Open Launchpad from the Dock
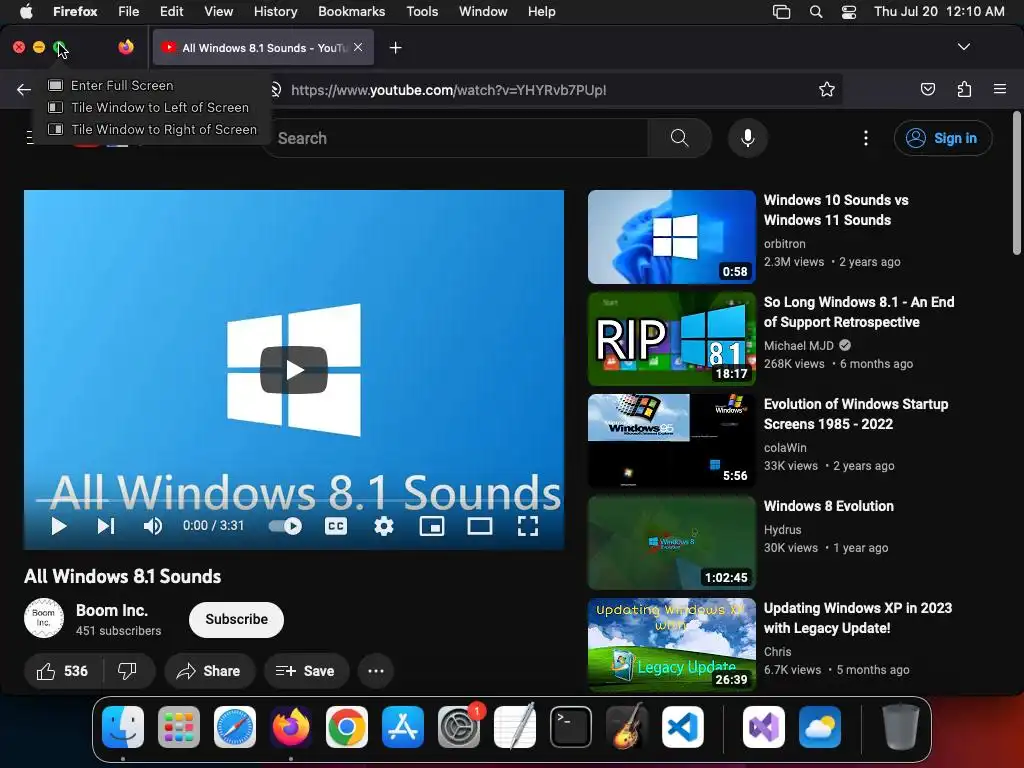Viewport: 1024px width, 768px height. click(x=179, y=727)
